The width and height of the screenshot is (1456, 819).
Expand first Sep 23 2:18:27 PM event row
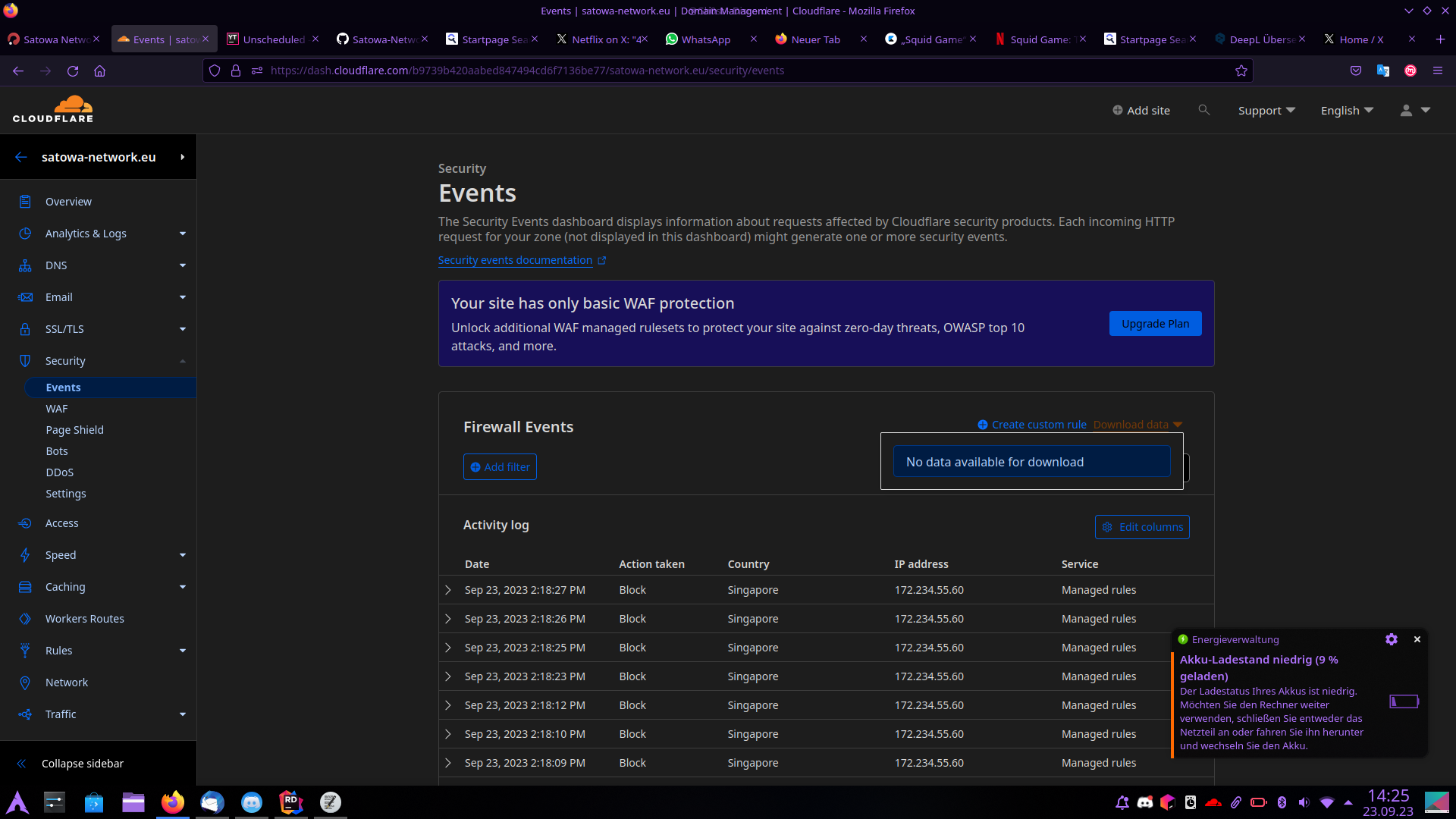[448, 590]
